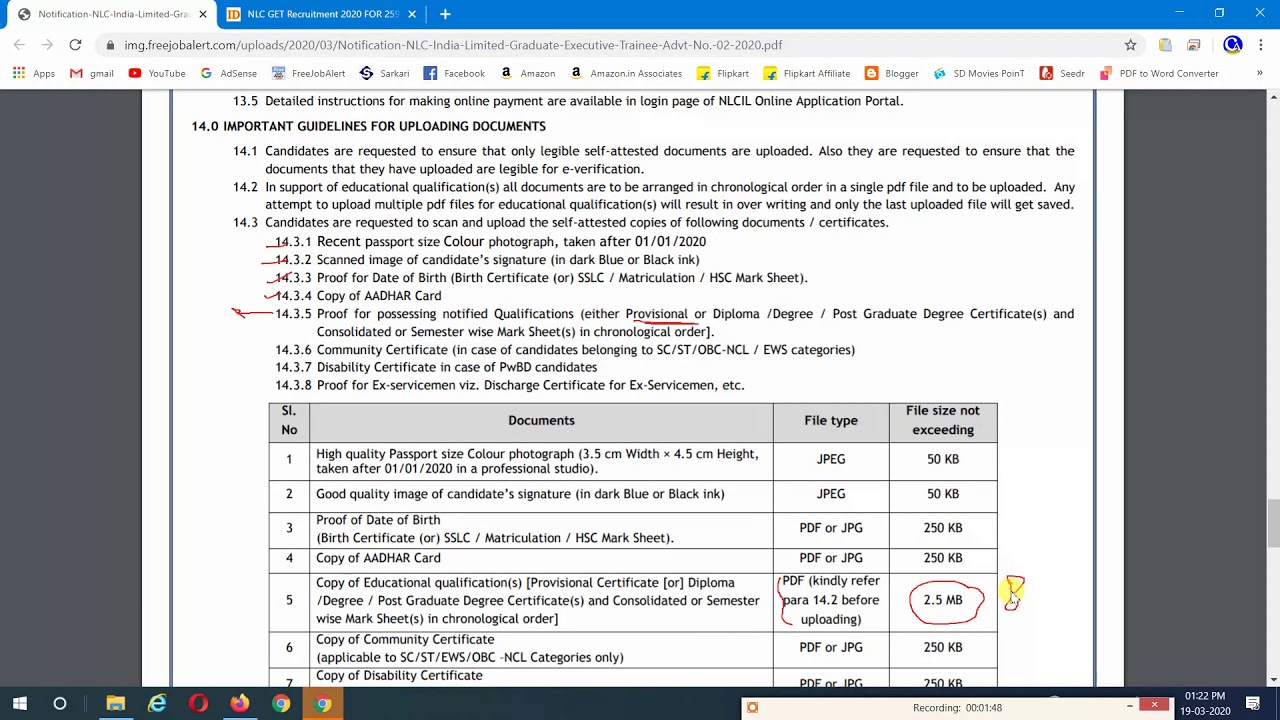Open the Blogger bookmark
The image size is (1280, 720).
[892, 73]
